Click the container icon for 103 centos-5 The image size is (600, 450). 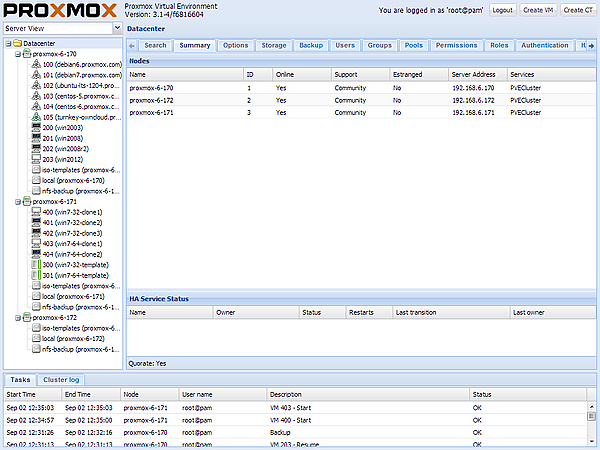point(36,96)
